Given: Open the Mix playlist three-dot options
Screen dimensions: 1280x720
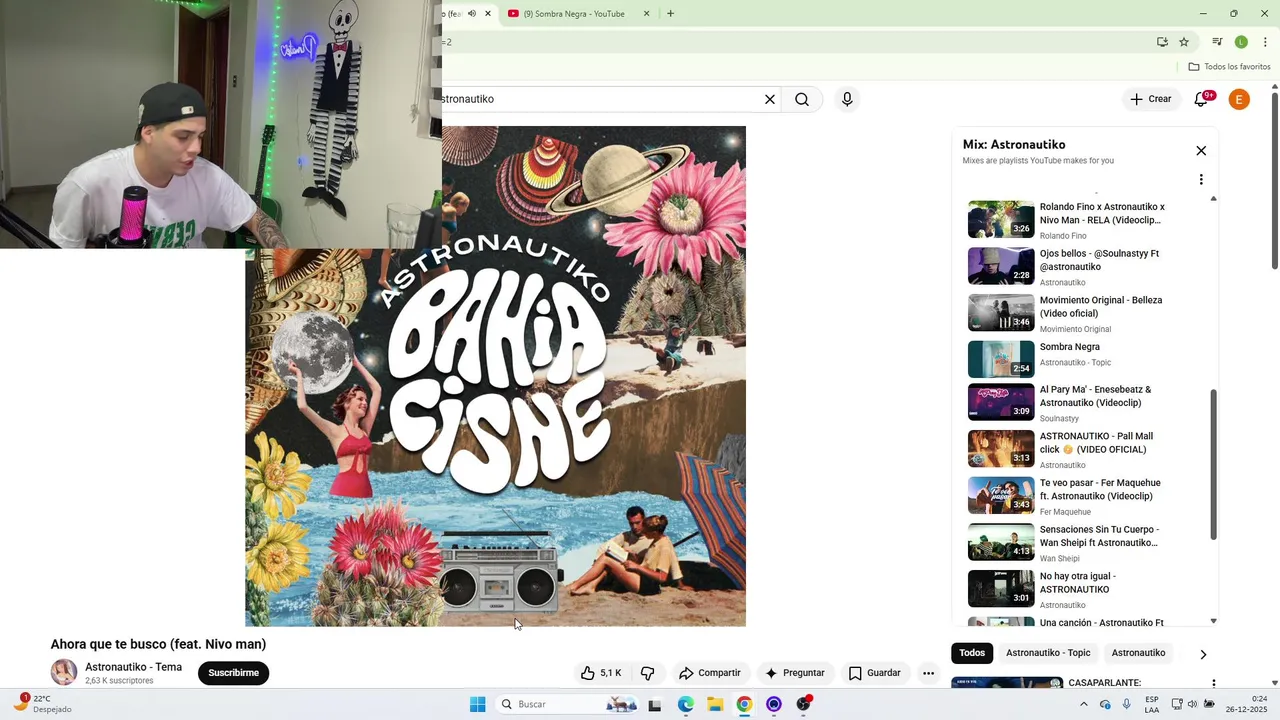Looking at the screenshot, I should (1201, 180).
